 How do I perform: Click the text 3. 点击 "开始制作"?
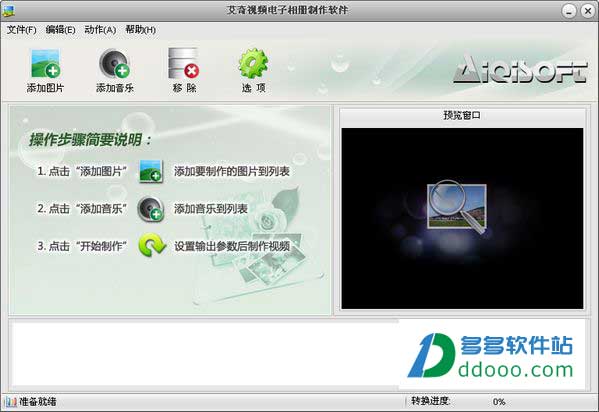point(82,246)
